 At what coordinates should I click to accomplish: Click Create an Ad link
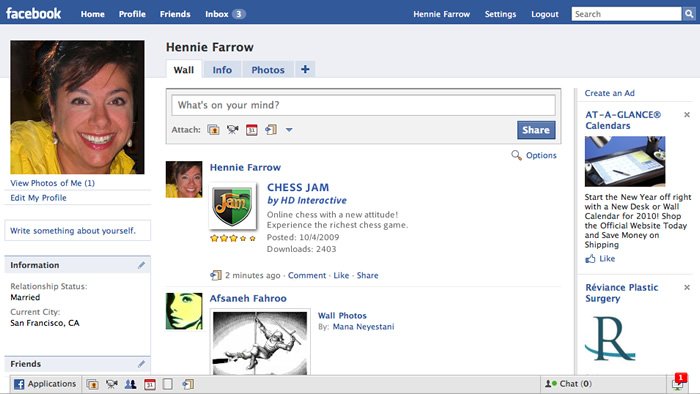pyautogui.click(x=609, y=93)
